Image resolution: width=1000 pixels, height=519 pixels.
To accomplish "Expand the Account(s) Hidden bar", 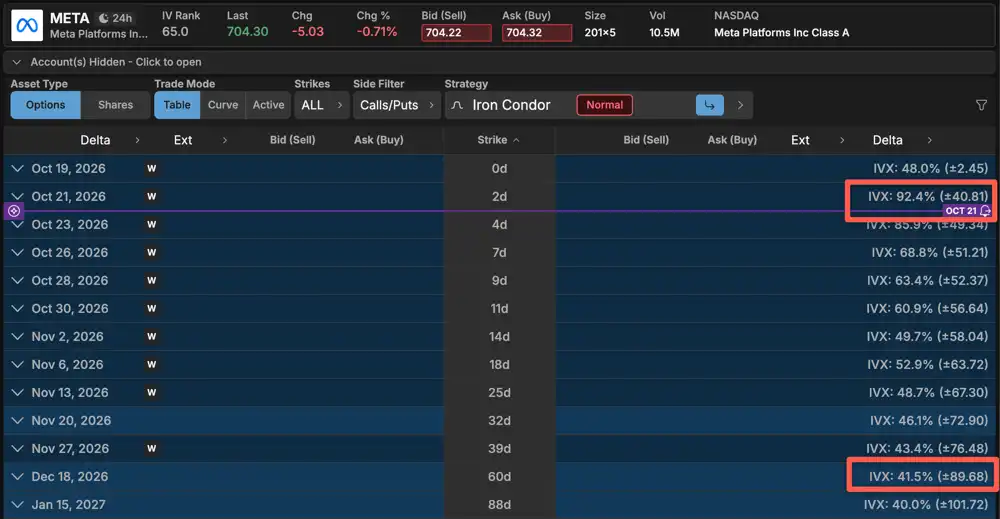I will (x=499, y=62).
